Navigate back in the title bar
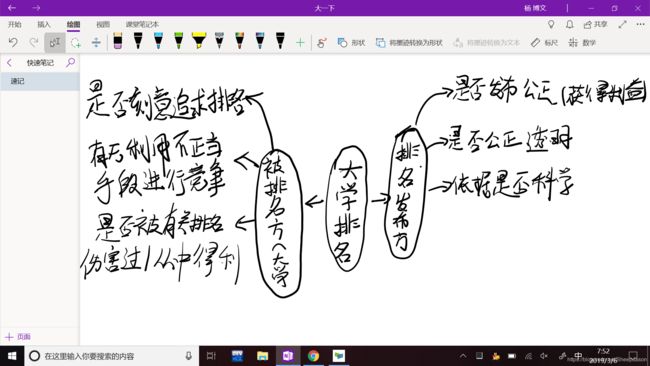The image size is (650, 366). pos(12,8)
